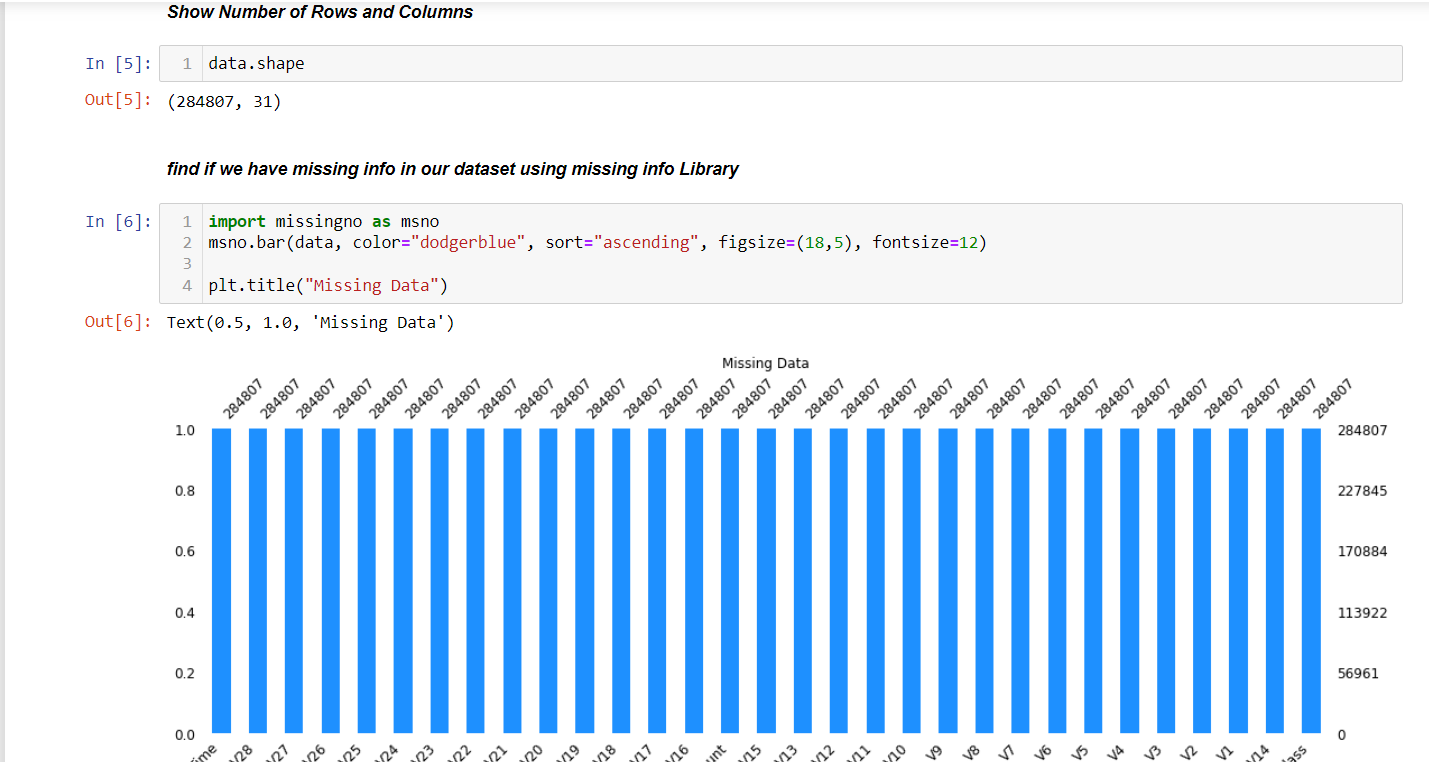Click the Class bar at the chart's right end
This screenshot has height=762, width=1429.
tap(1311, 580)
